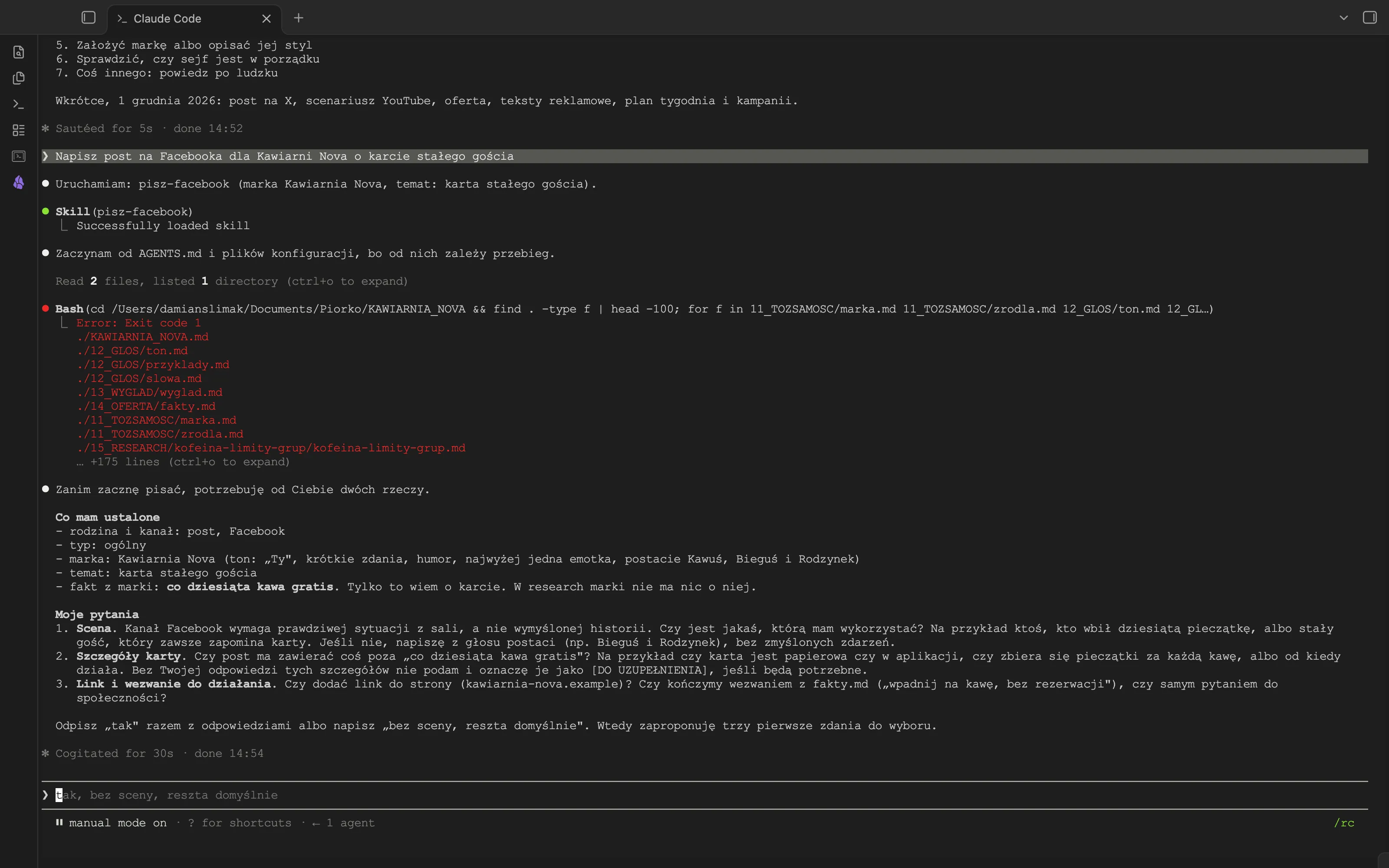Click './13_WYGLAD/wyglad.md' file path

[x=149, y=393]
